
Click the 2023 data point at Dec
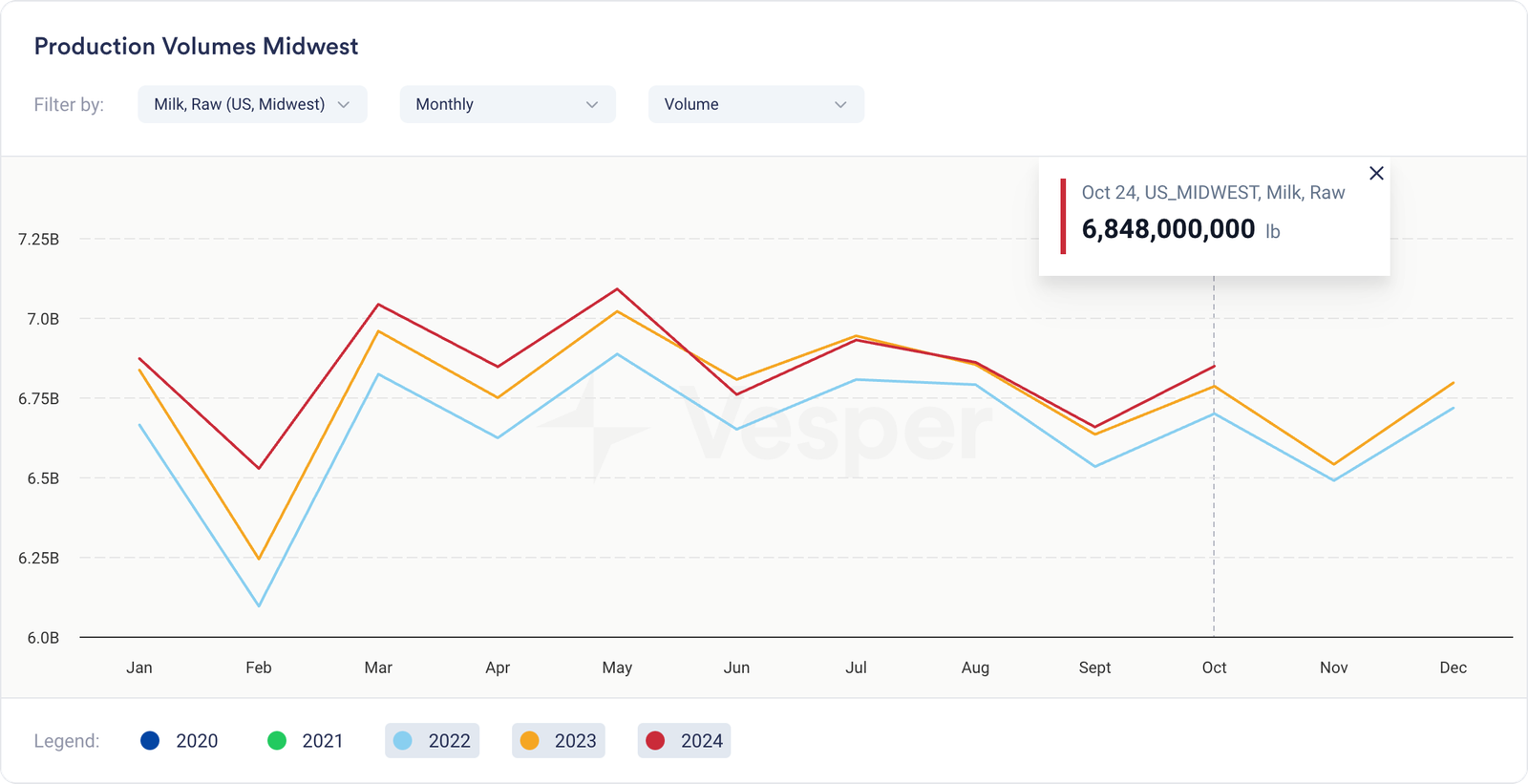pos(1454,383)
